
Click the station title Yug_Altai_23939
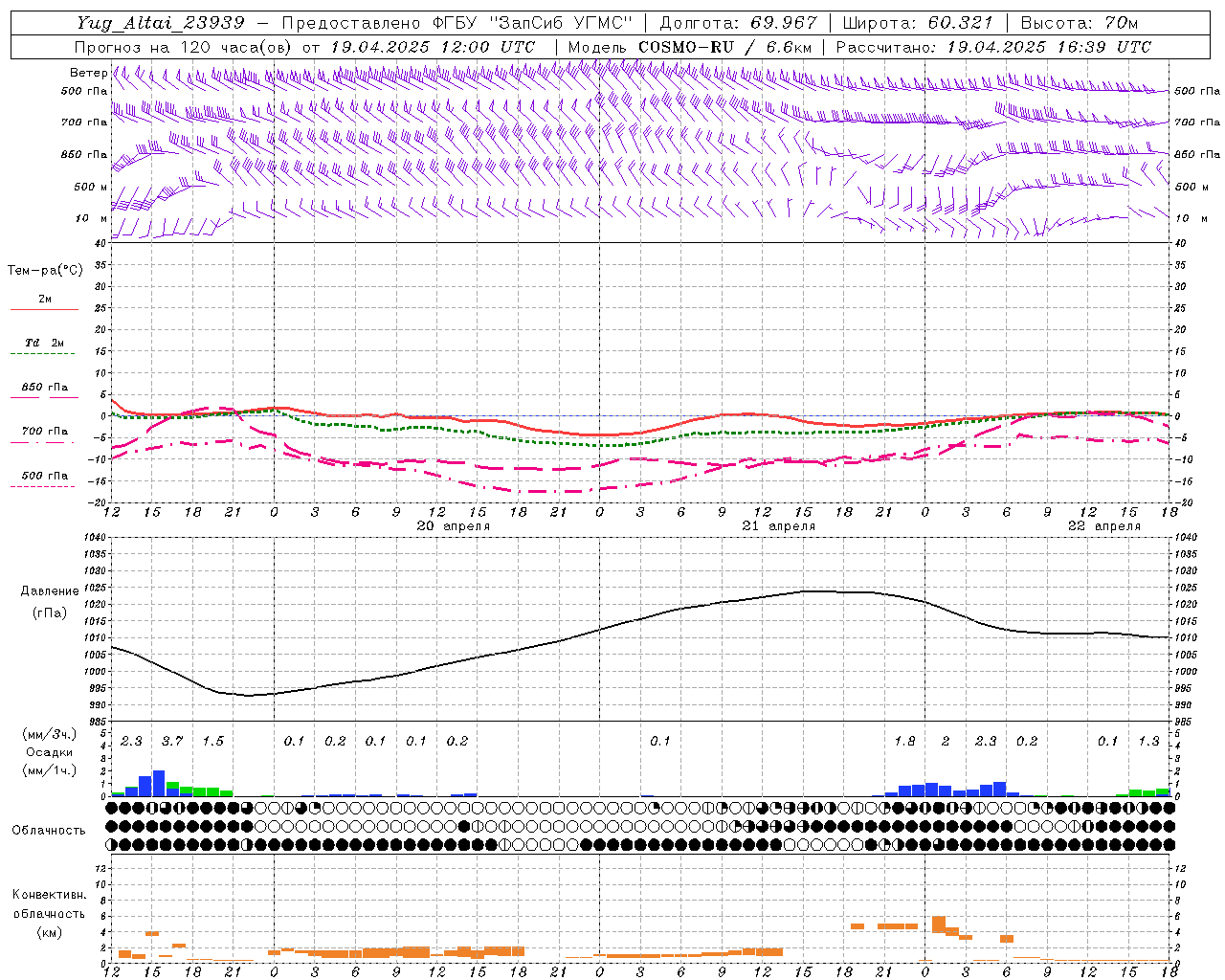click(161, 23)
